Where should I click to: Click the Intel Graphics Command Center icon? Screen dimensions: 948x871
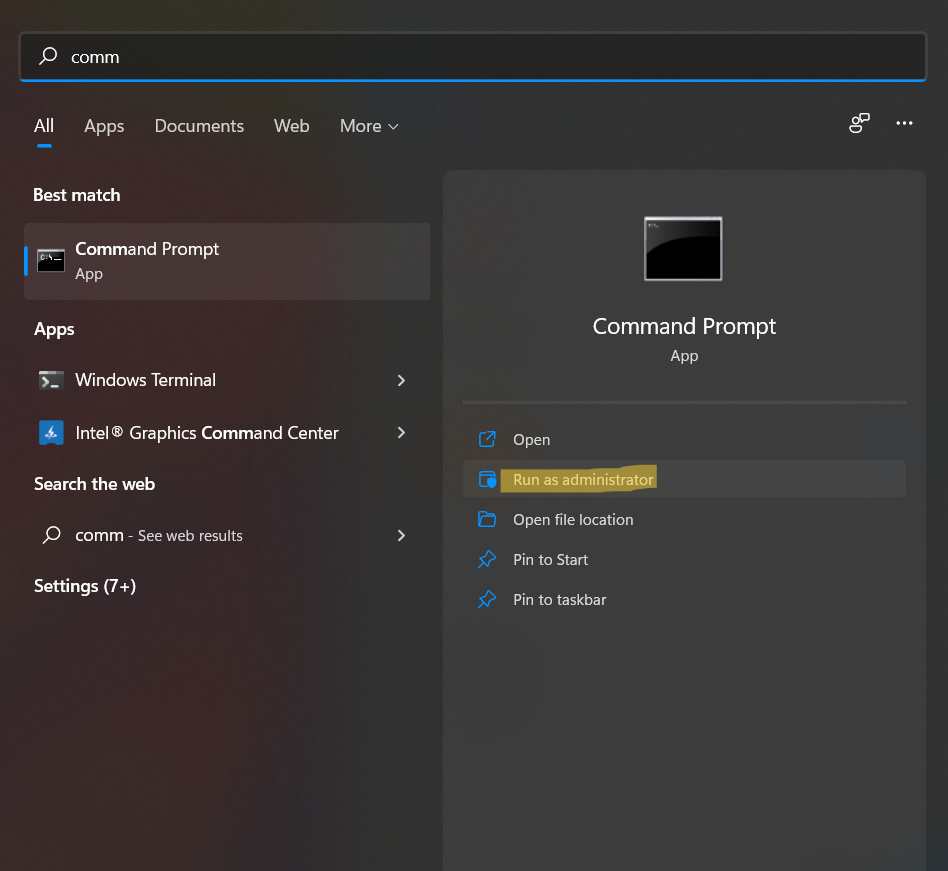(x=51, y=433)
